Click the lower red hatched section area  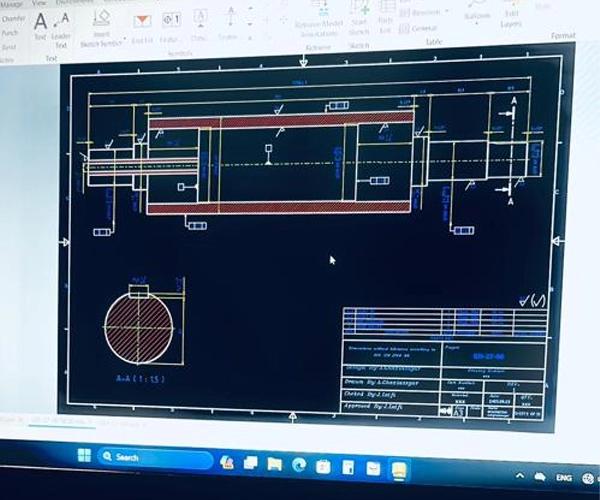[279, 208]
